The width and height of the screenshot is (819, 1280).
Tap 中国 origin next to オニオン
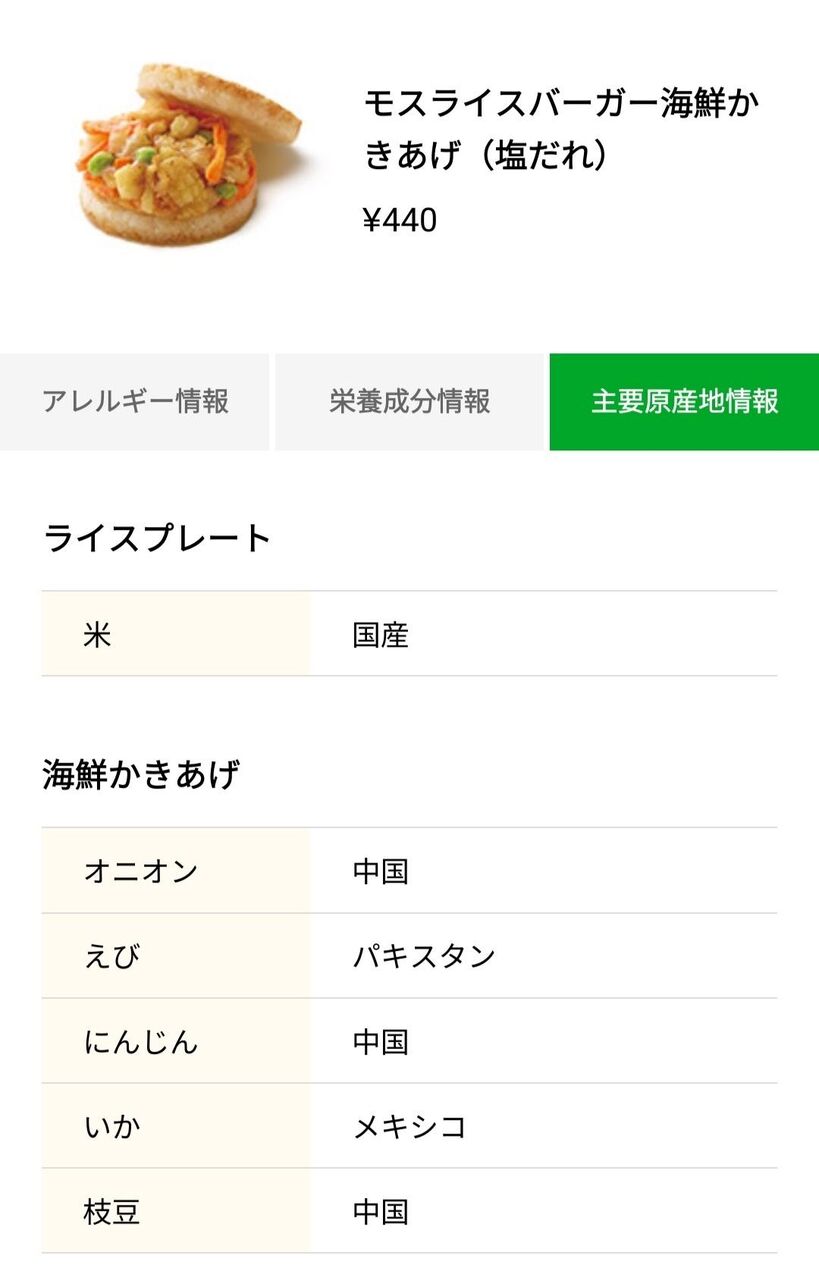(x=381, y=871)
